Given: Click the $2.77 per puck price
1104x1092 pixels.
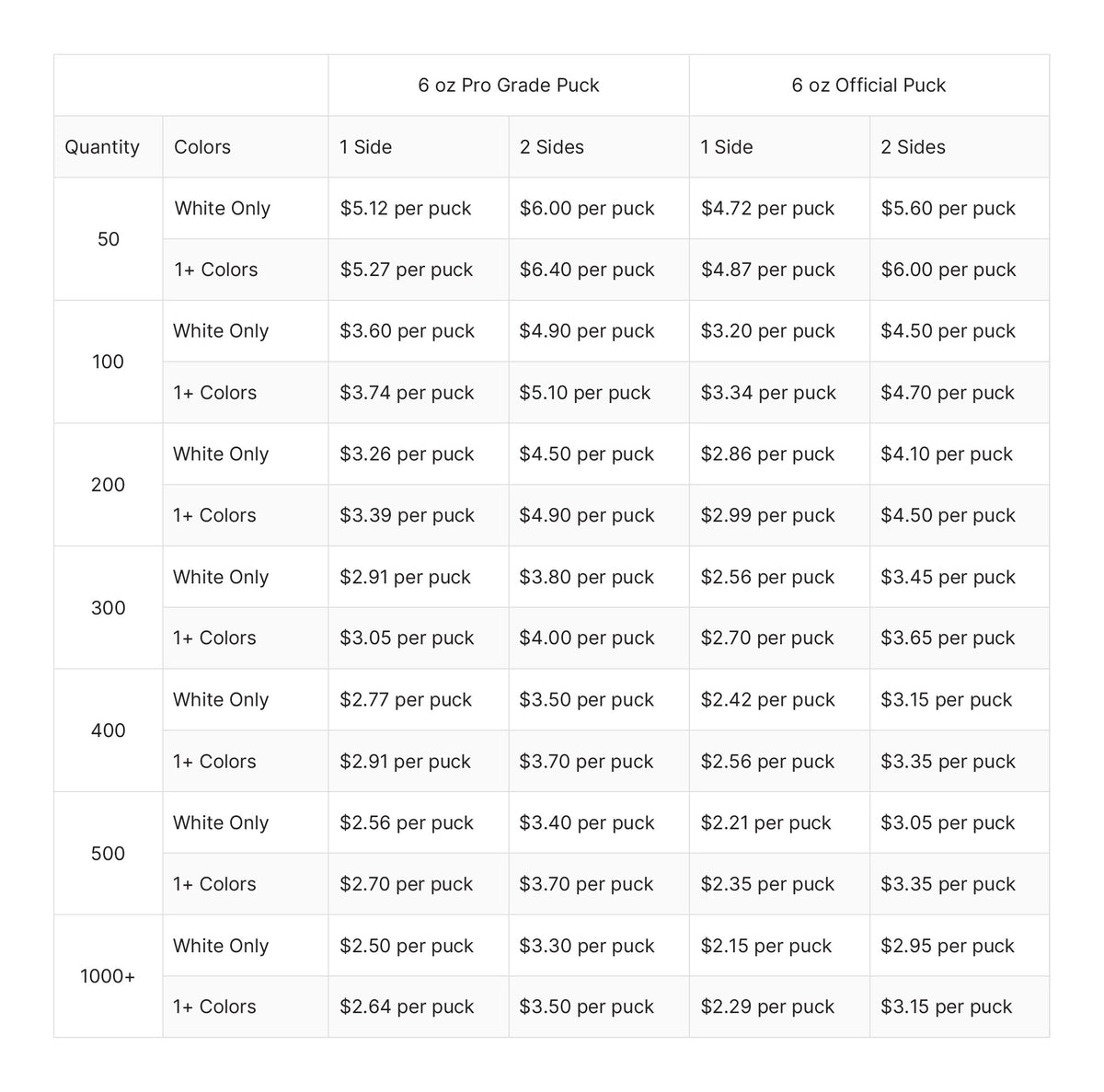Looking at the screenshot, I should [406, 700].
